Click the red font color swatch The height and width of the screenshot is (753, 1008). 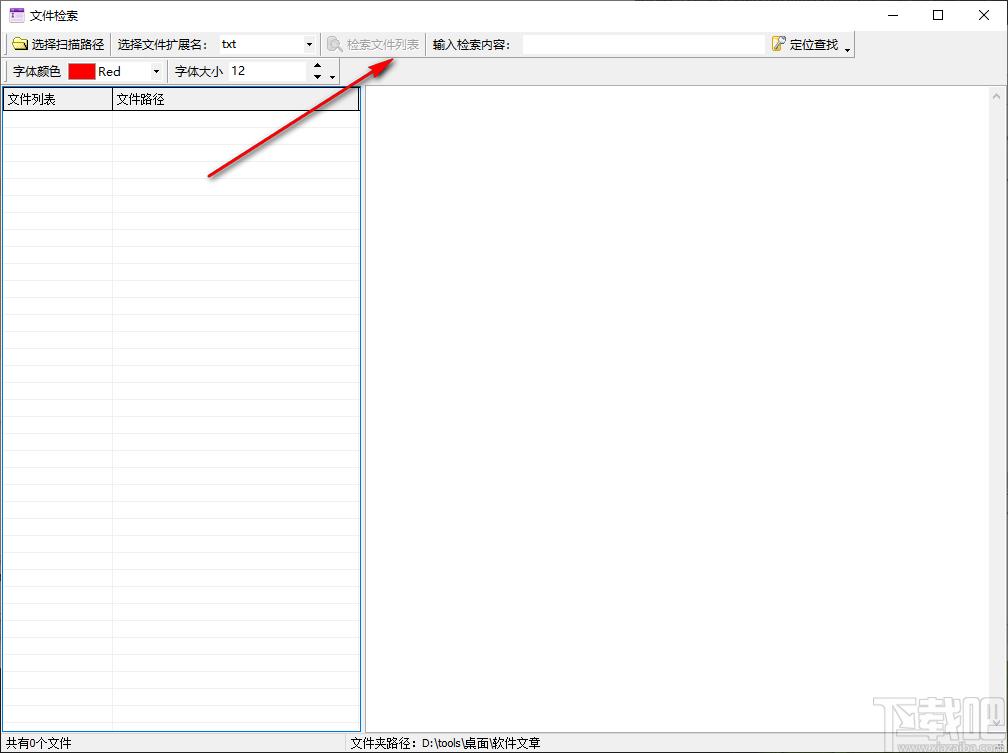(x=81, y=72)
